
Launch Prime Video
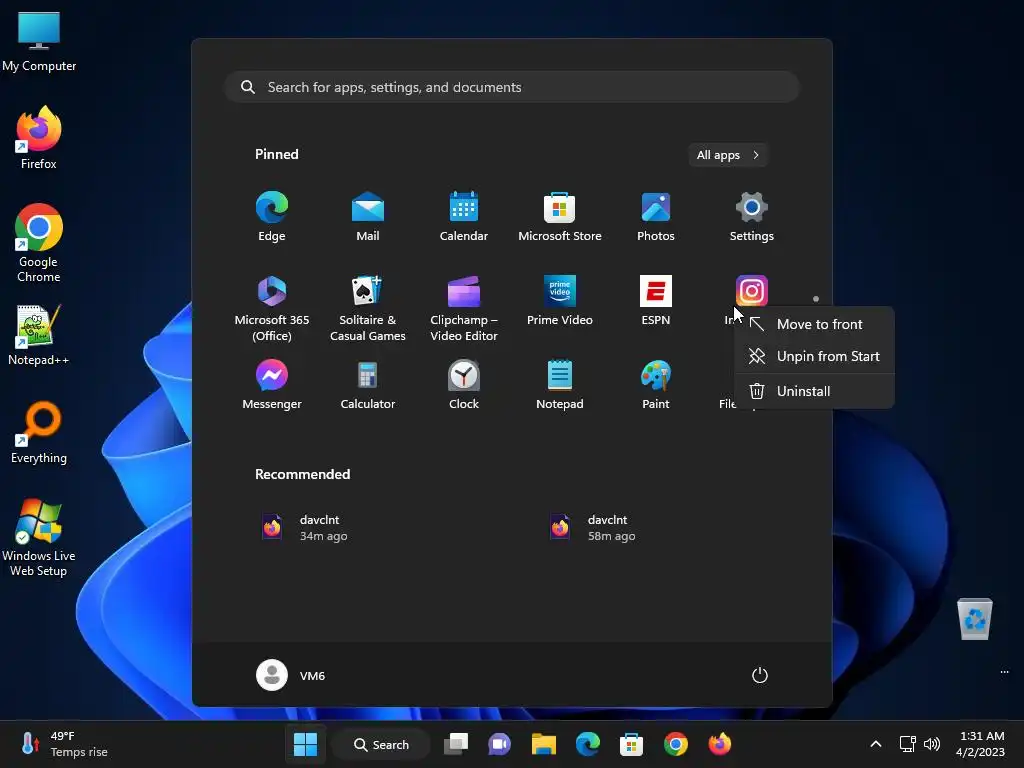pyautogui.click(x=560, y=301)
